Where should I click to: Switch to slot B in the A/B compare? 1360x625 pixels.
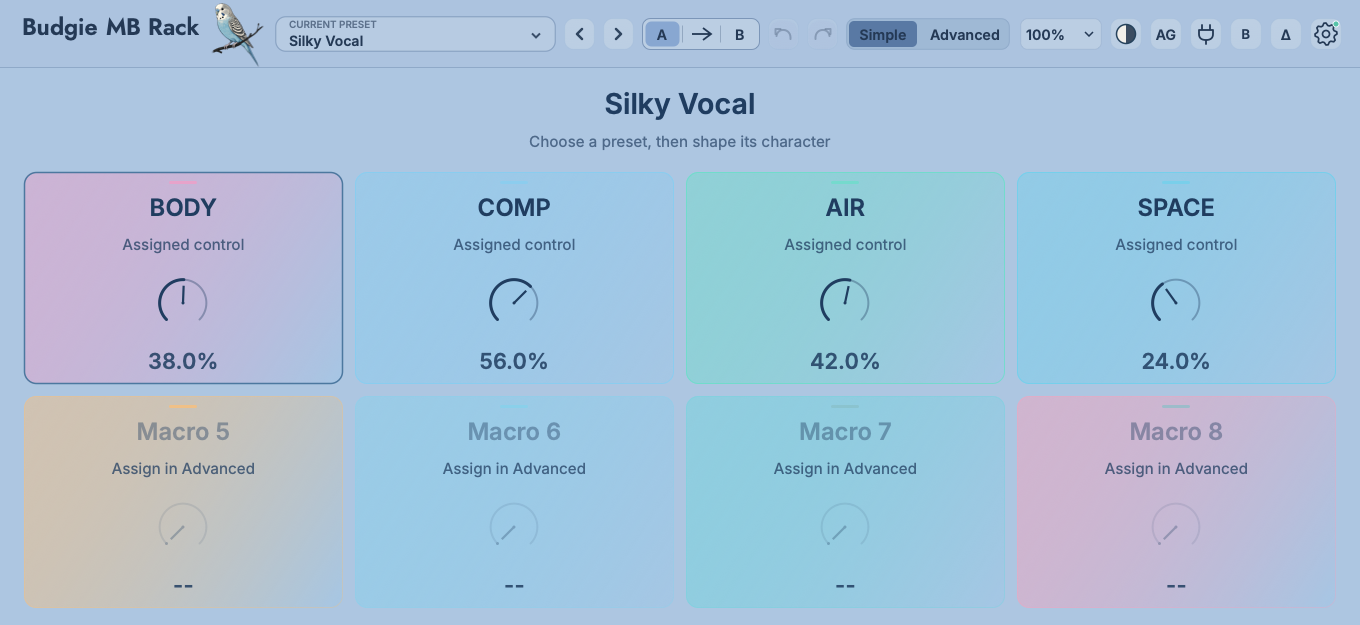[x=740, y=34]
